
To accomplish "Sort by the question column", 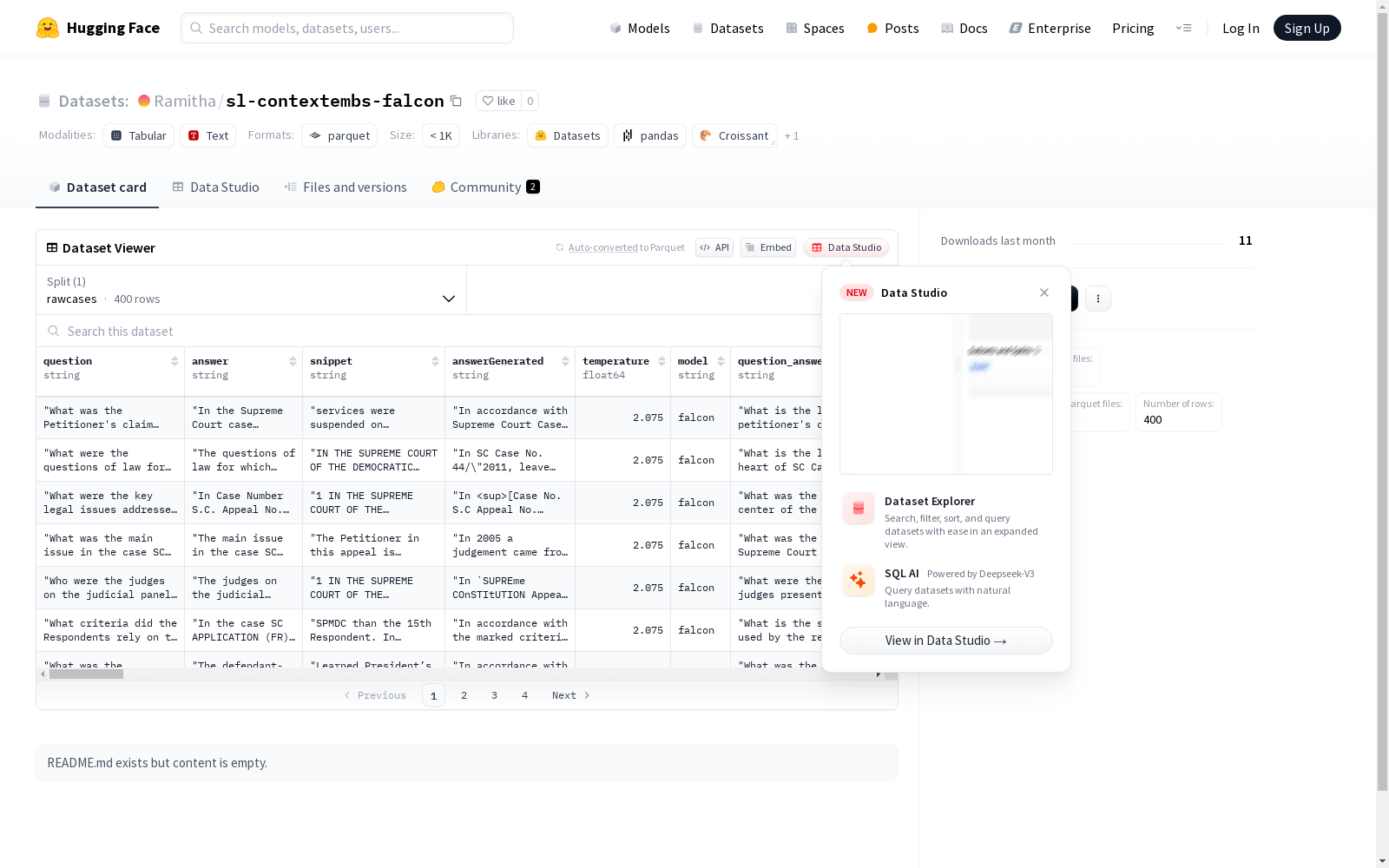I will coord(174,361).
